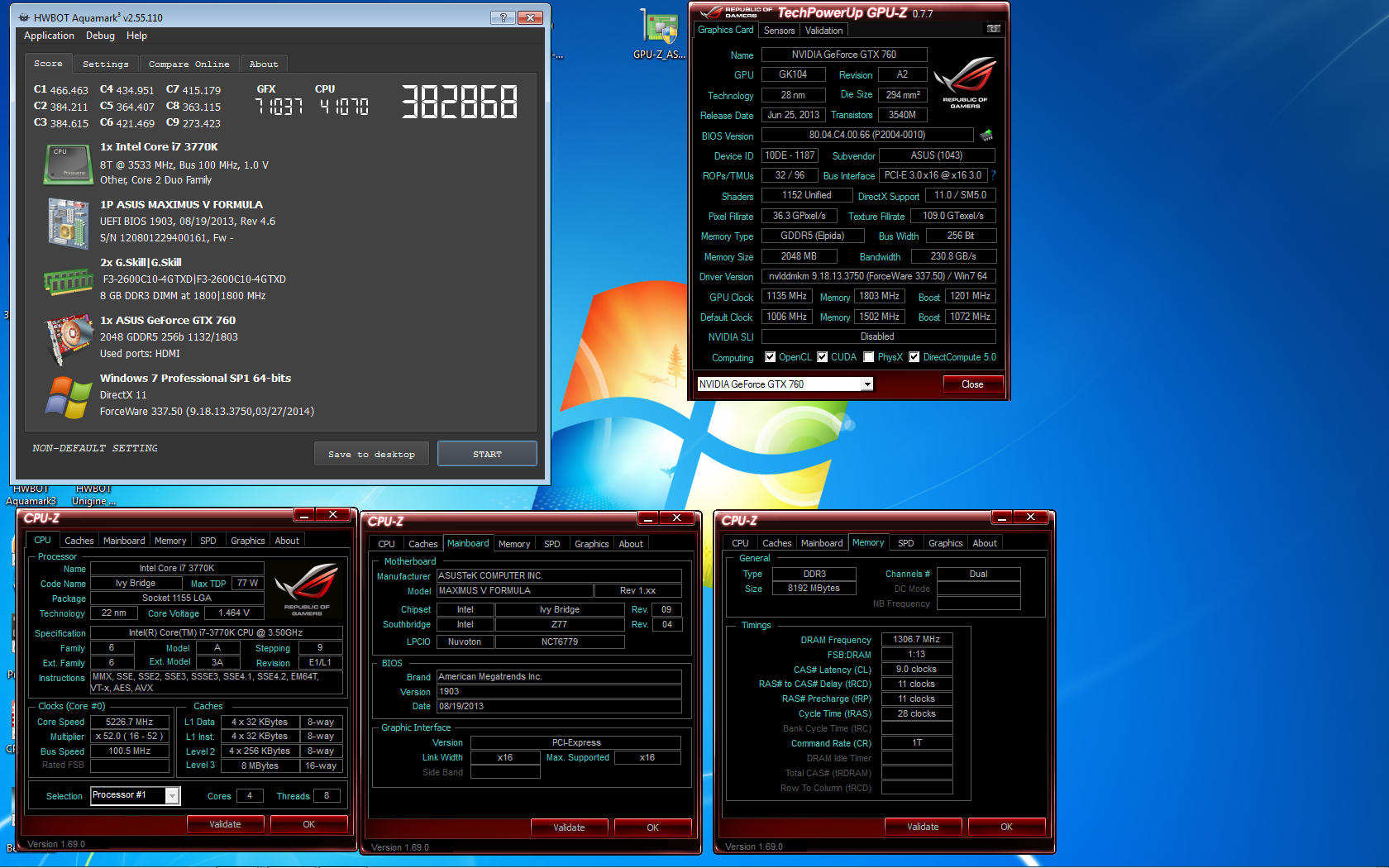1389x868 pixels.
Task: Open the GPU-Z_AS... desktop icon
Action: (x=660, y=35)
